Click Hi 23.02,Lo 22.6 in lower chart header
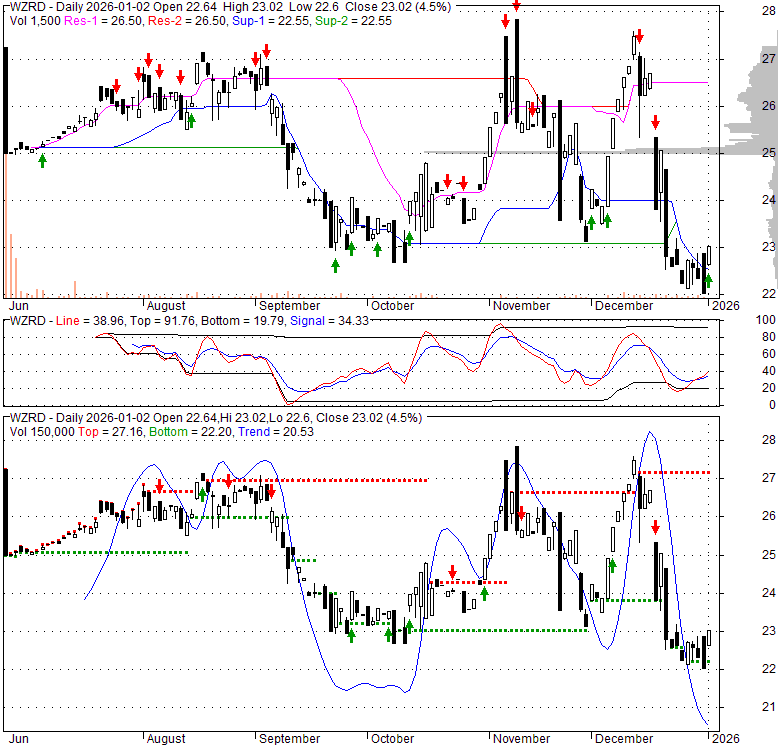 tap(266, 418)
